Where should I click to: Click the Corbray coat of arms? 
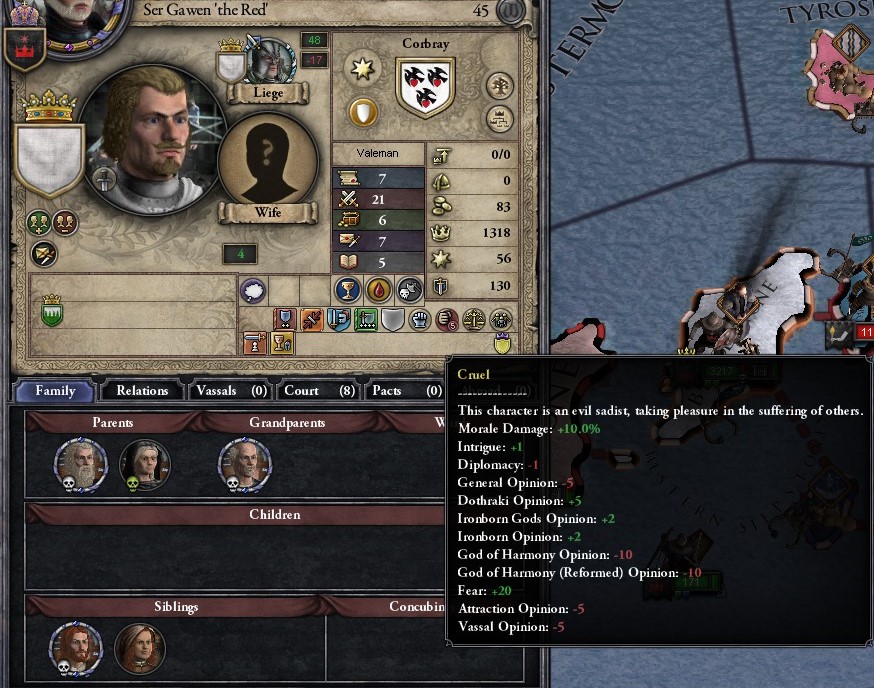pos(425,88)
